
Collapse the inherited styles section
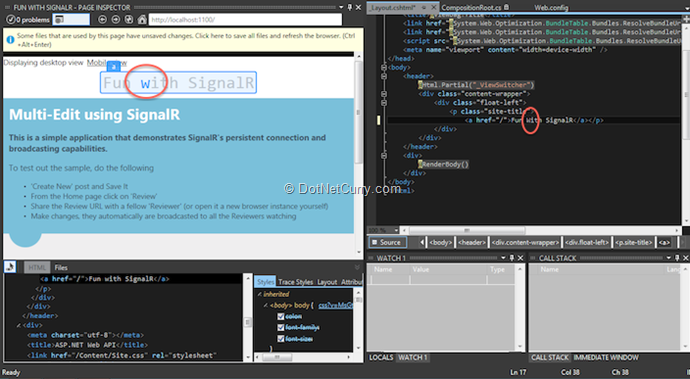pyautogui.click(x=259, y=294)
